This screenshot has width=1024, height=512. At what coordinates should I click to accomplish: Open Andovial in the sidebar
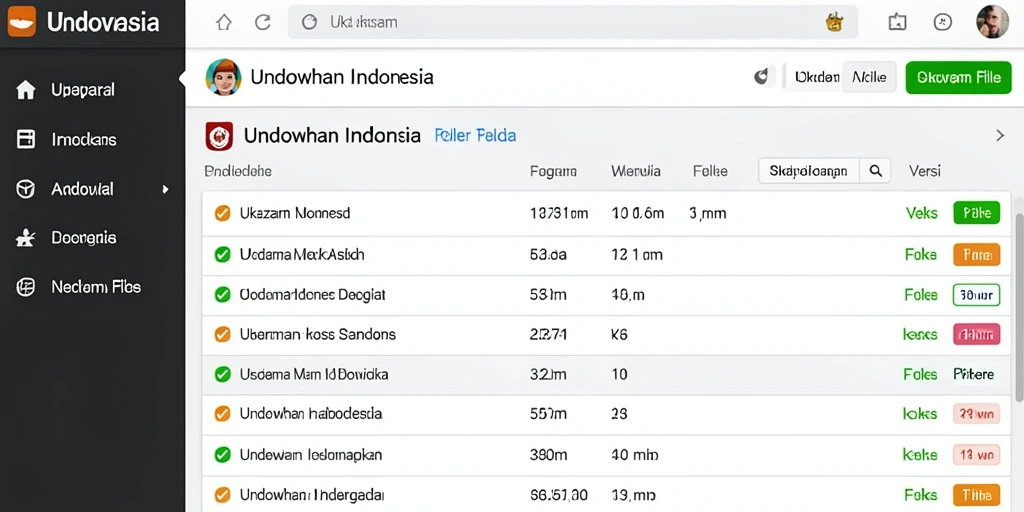(82, 189)
